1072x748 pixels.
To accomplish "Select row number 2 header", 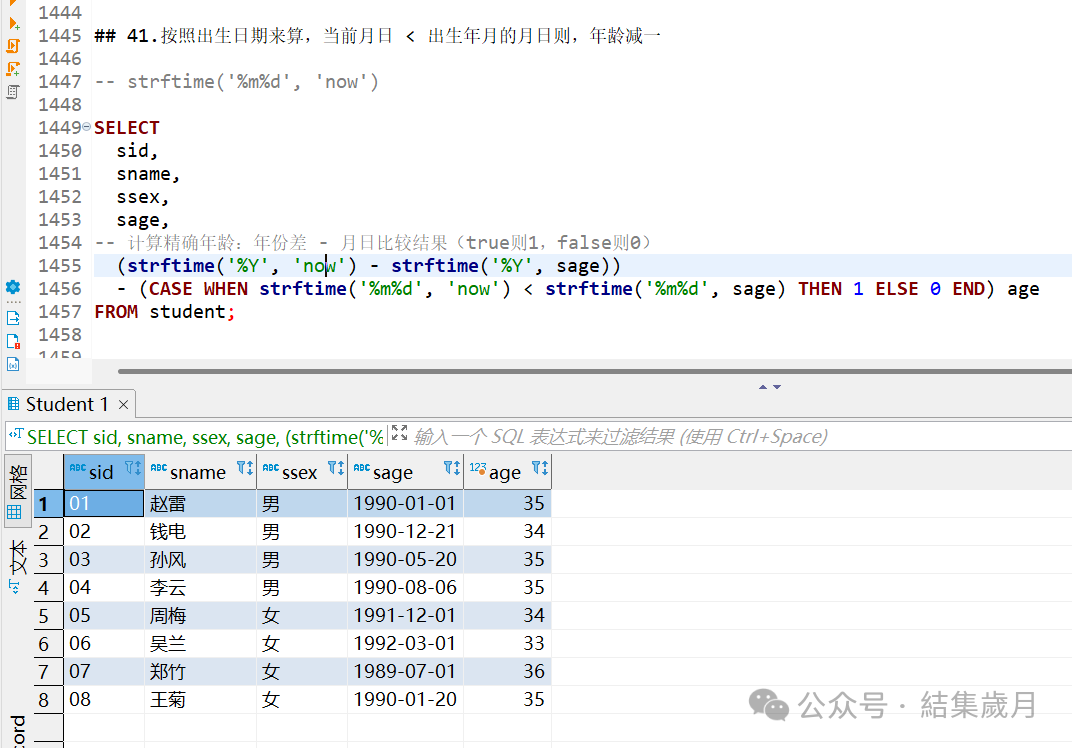I will [x=48, y=532].
